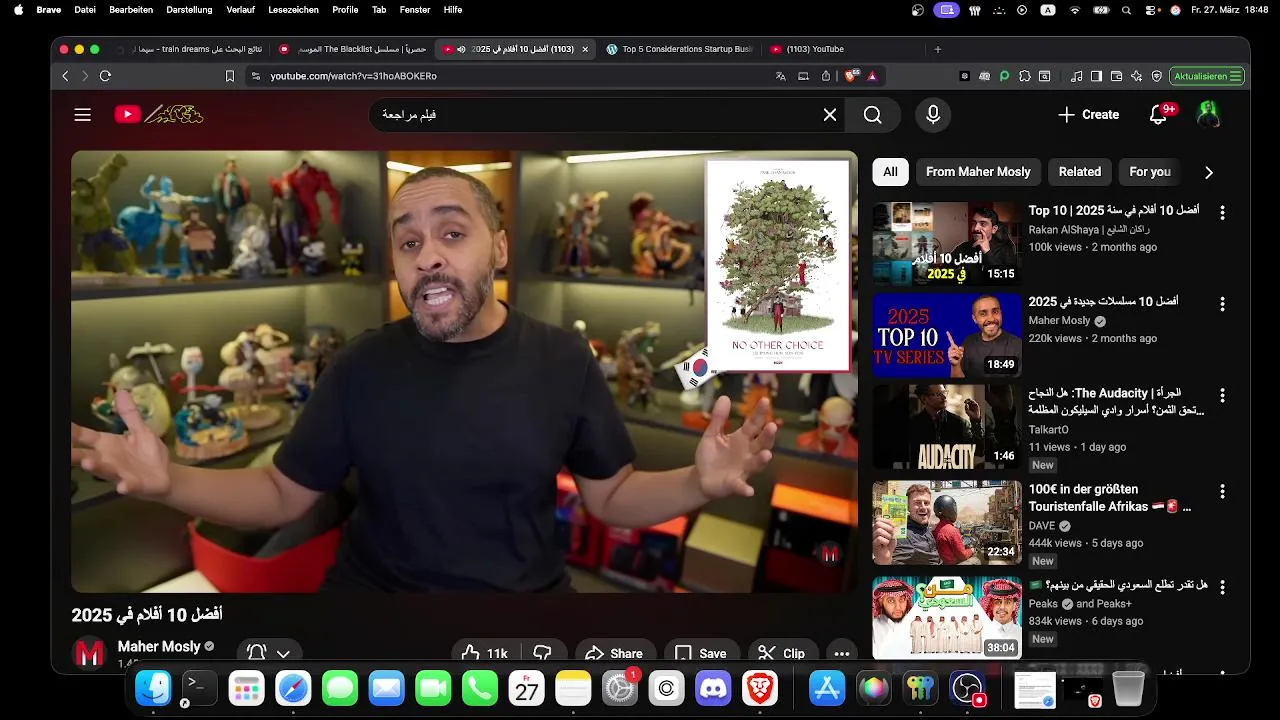Open Brave Rewards triangle icon

coord(872,76)
